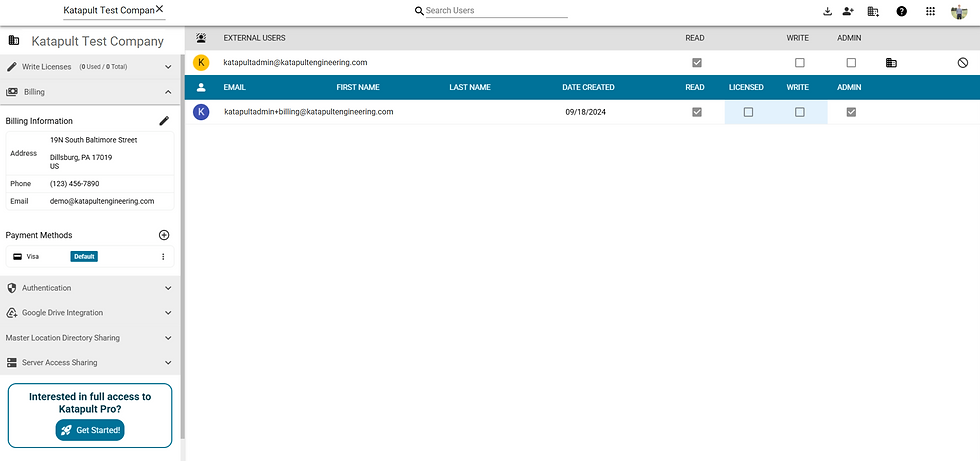The image size is (980, 461).
Task: Collapse the Billing section chevron
Action: [x=168, y=92]
